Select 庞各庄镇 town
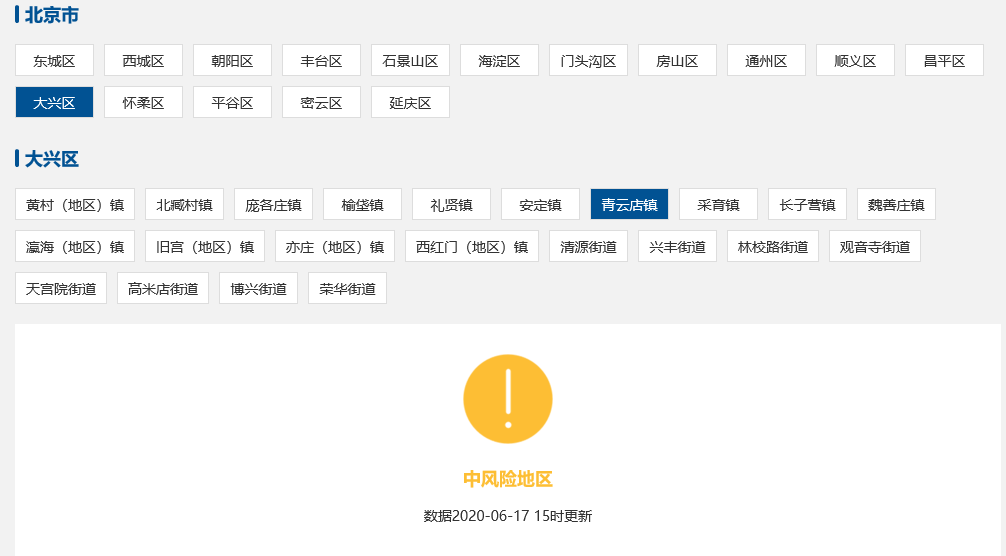 point(273,205)
